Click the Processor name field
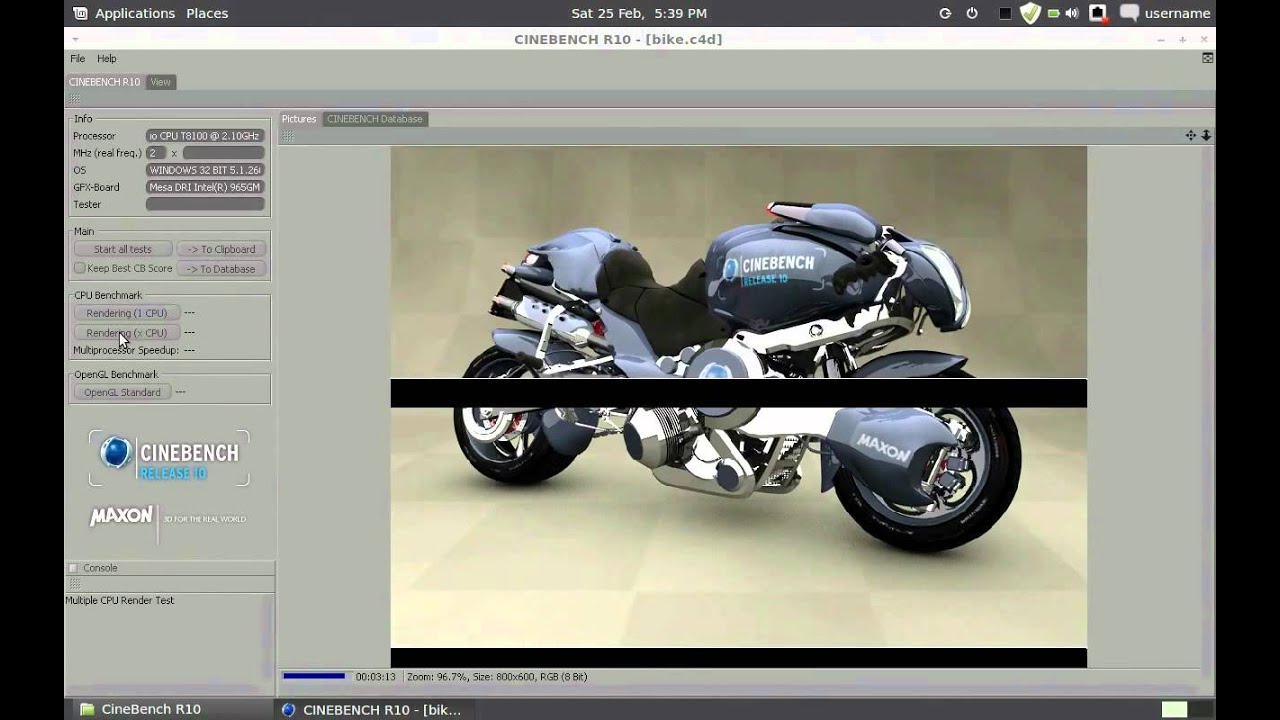This screenshot has width=1280, height=720. coord(205,136)
